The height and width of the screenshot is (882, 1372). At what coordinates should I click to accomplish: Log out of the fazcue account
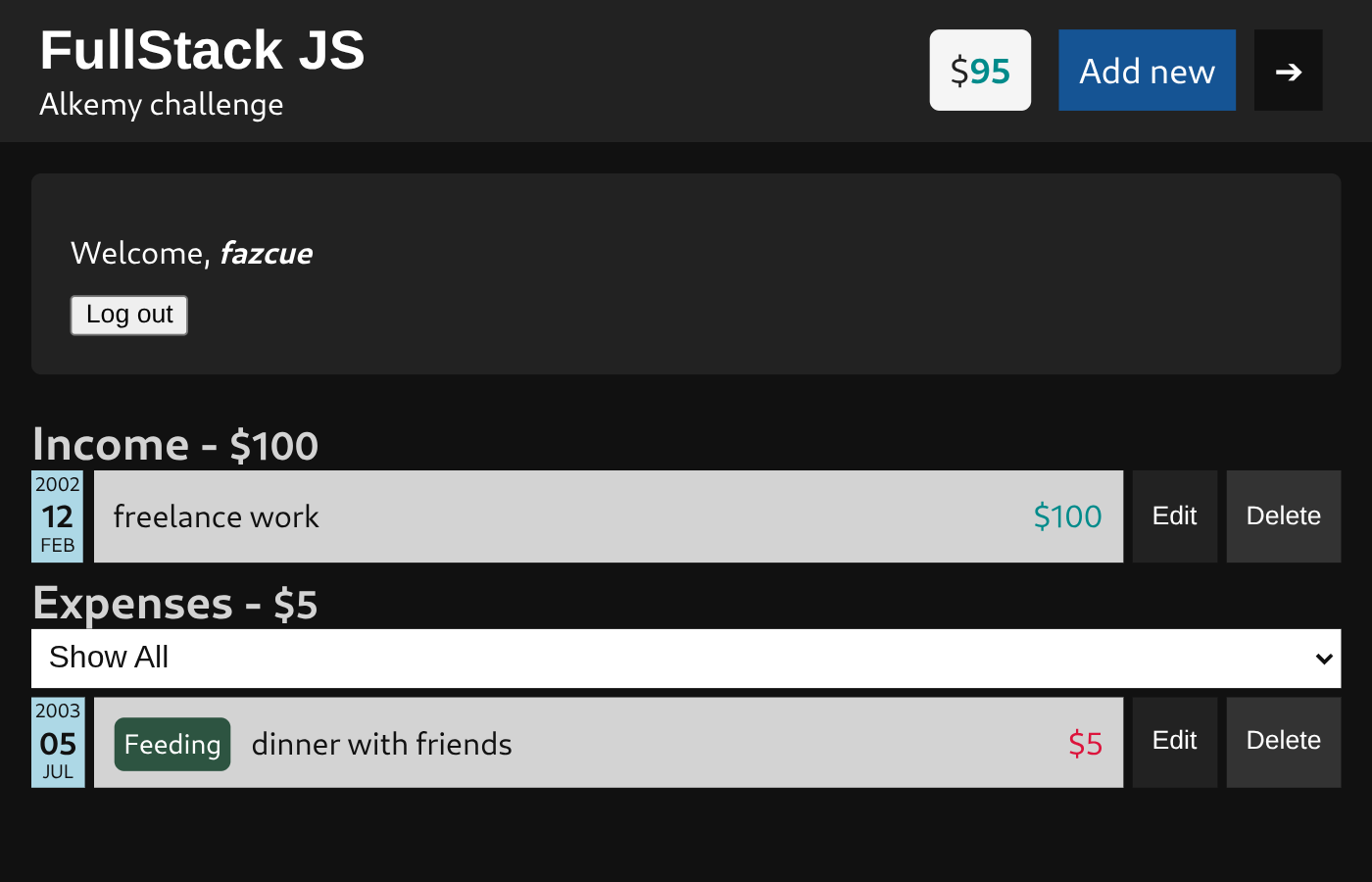click(x=128, y=315)
